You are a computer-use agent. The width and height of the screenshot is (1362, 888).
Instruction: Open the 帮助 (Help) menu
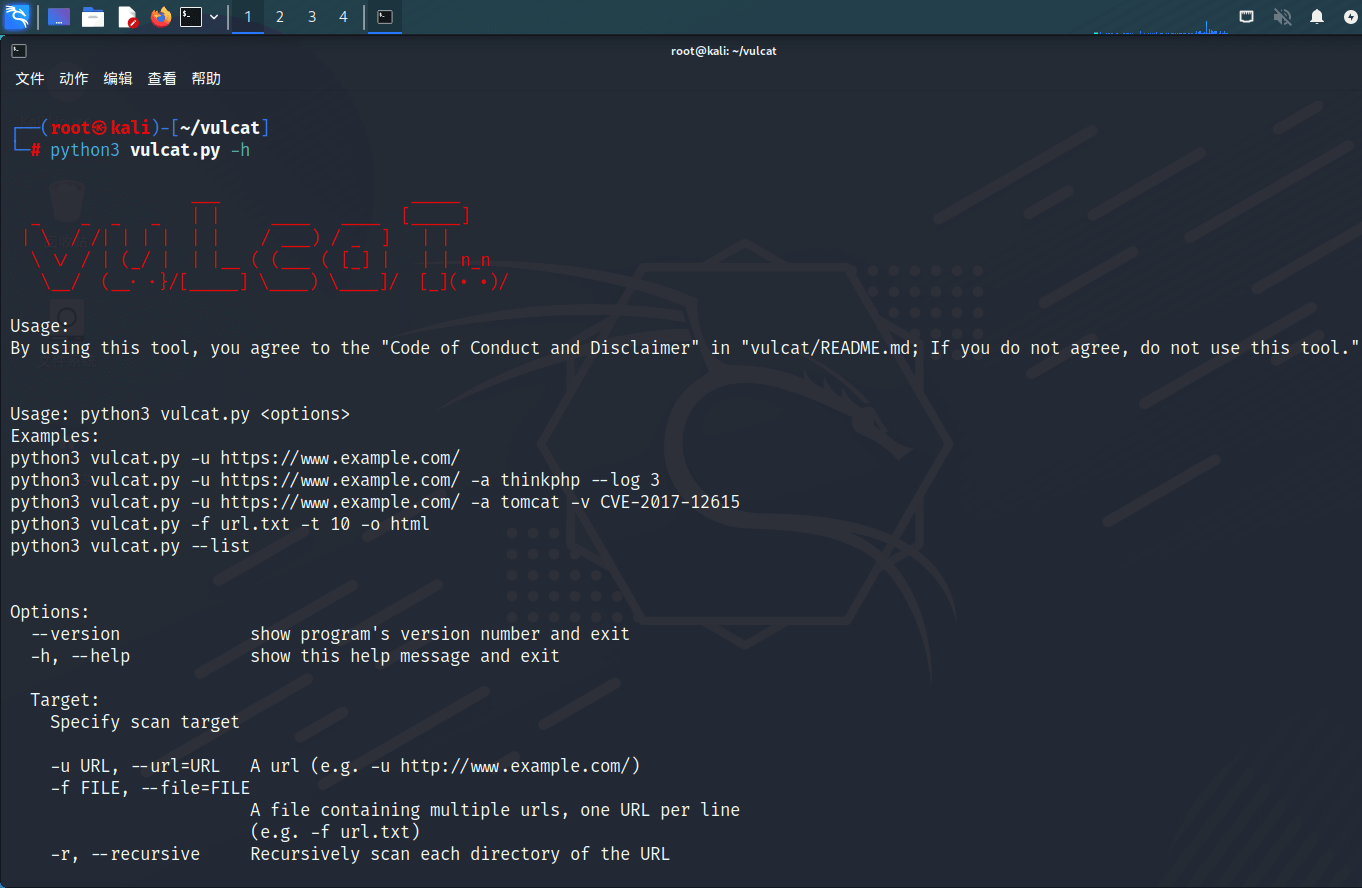coord(206,79)
